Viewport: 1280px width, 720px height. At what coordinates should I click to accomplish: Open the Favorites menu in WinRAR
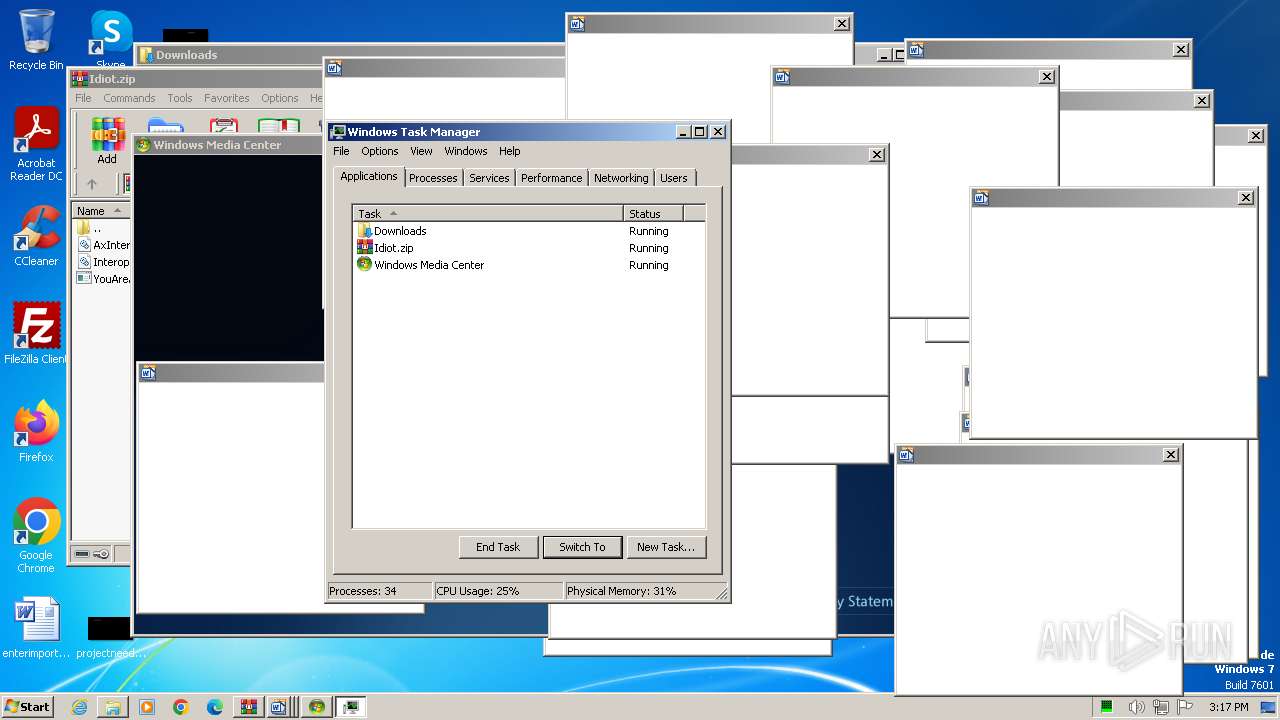[x=227, y=98]
